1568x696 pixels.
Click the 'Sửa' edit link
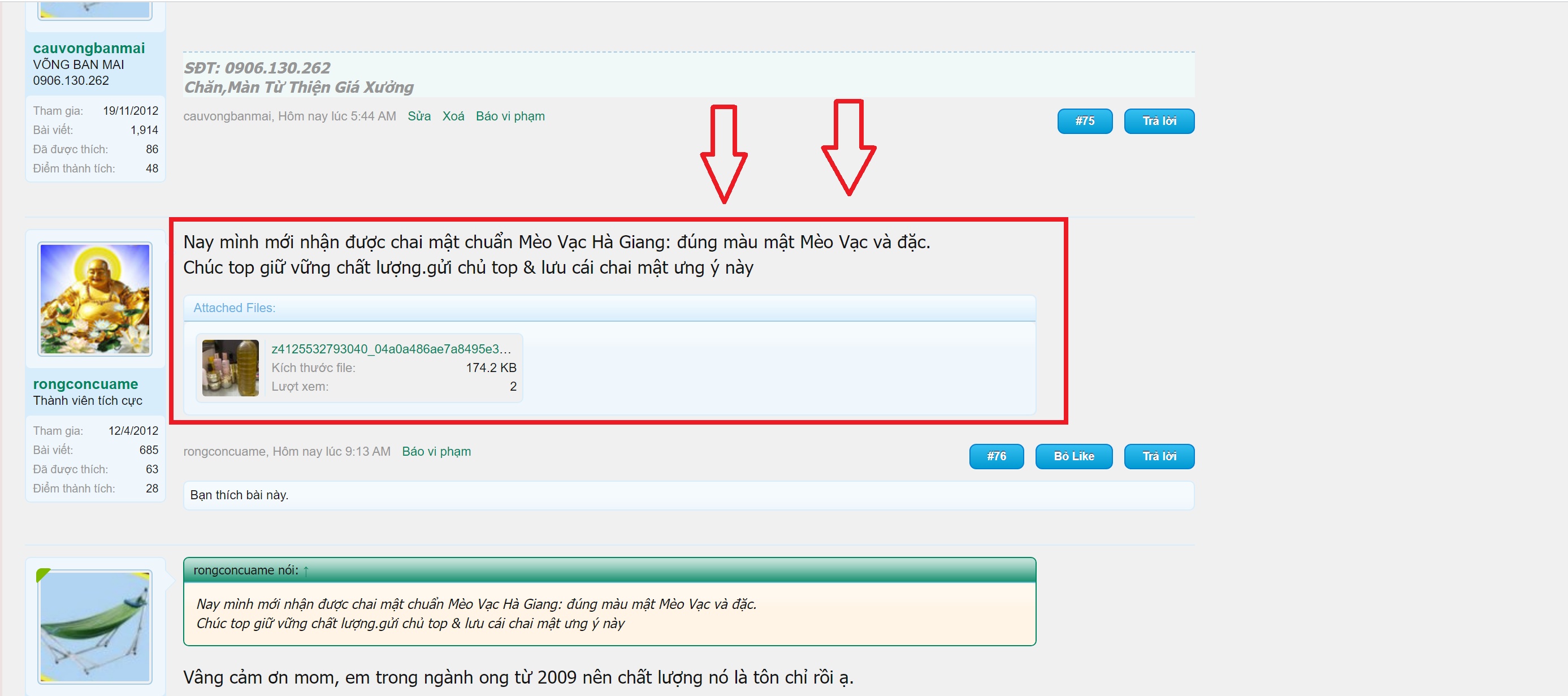419,116
